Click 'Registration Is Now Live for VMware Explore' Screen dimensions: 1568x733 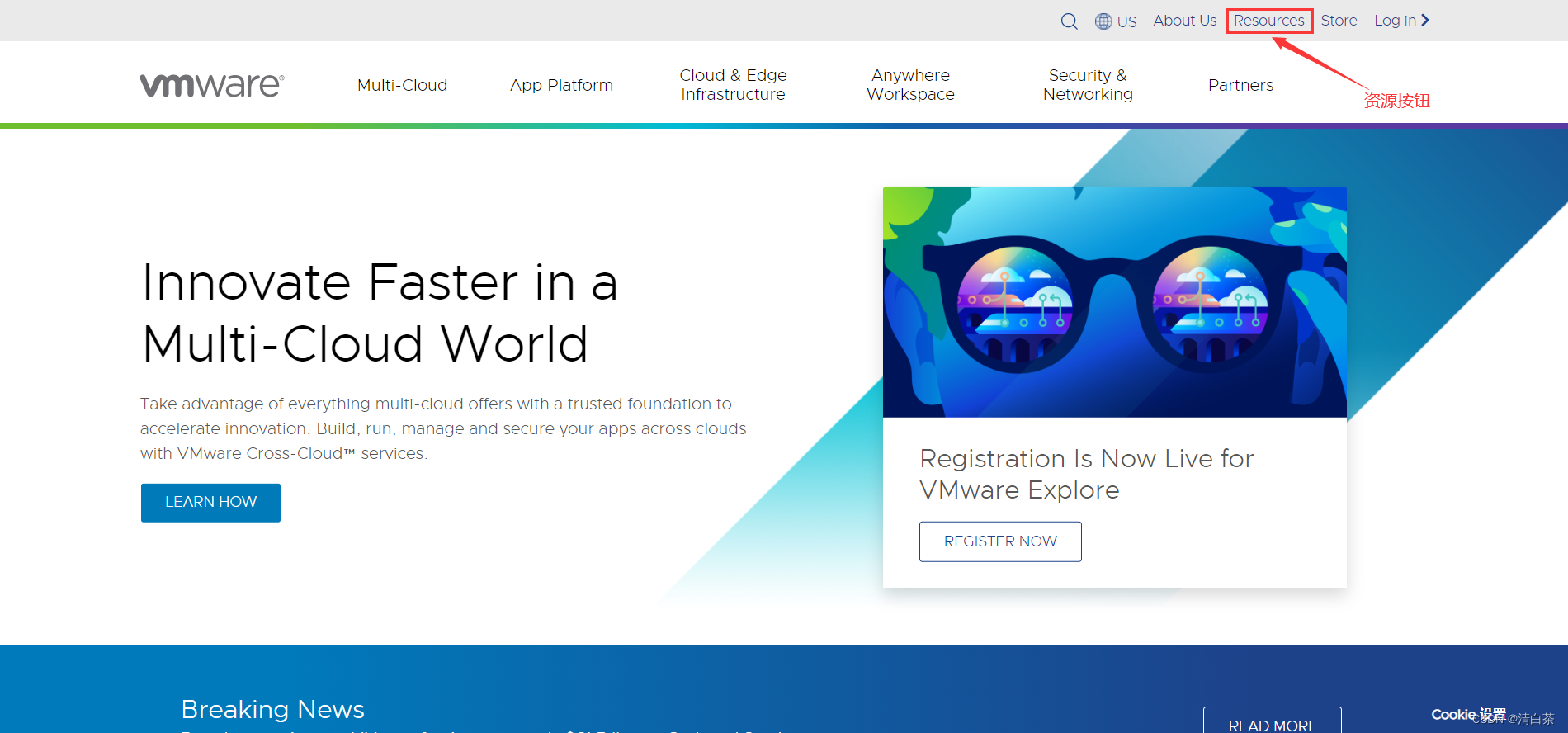(1087, 474)
